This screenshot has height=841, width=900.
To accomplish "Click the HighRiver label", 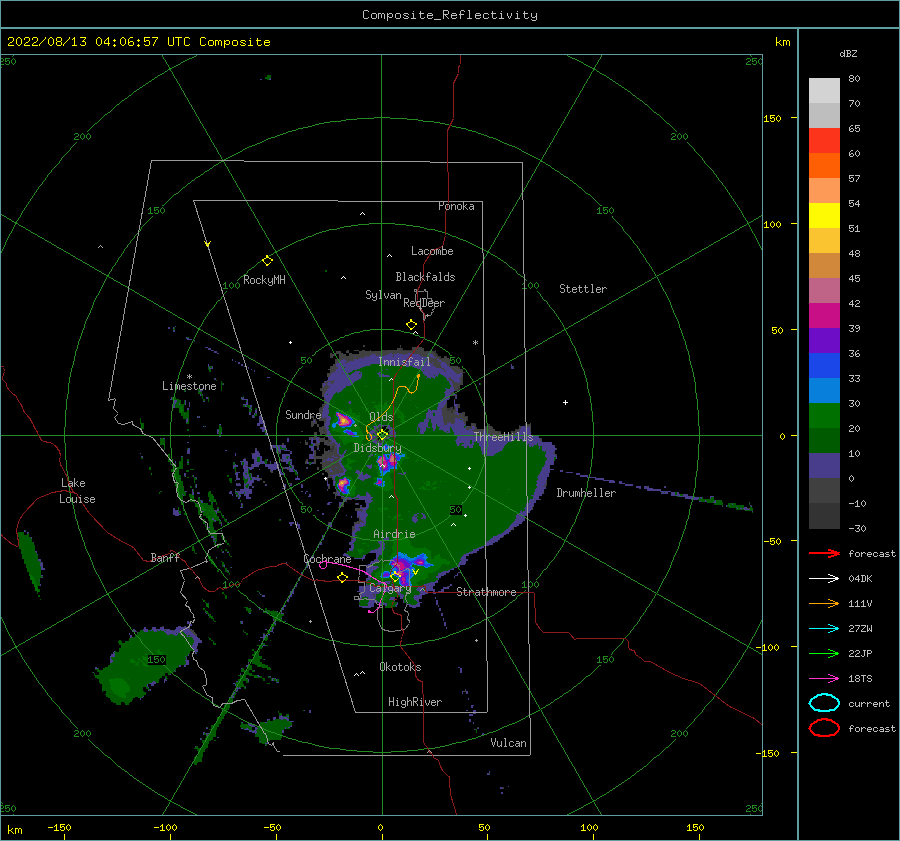I will [x=415, y=702].
